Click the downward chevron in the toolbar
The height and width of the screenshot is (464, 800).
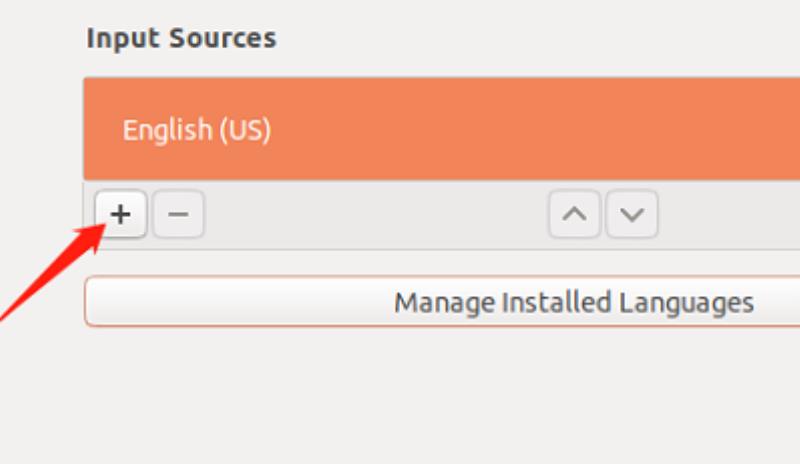(x=632, y=214)
